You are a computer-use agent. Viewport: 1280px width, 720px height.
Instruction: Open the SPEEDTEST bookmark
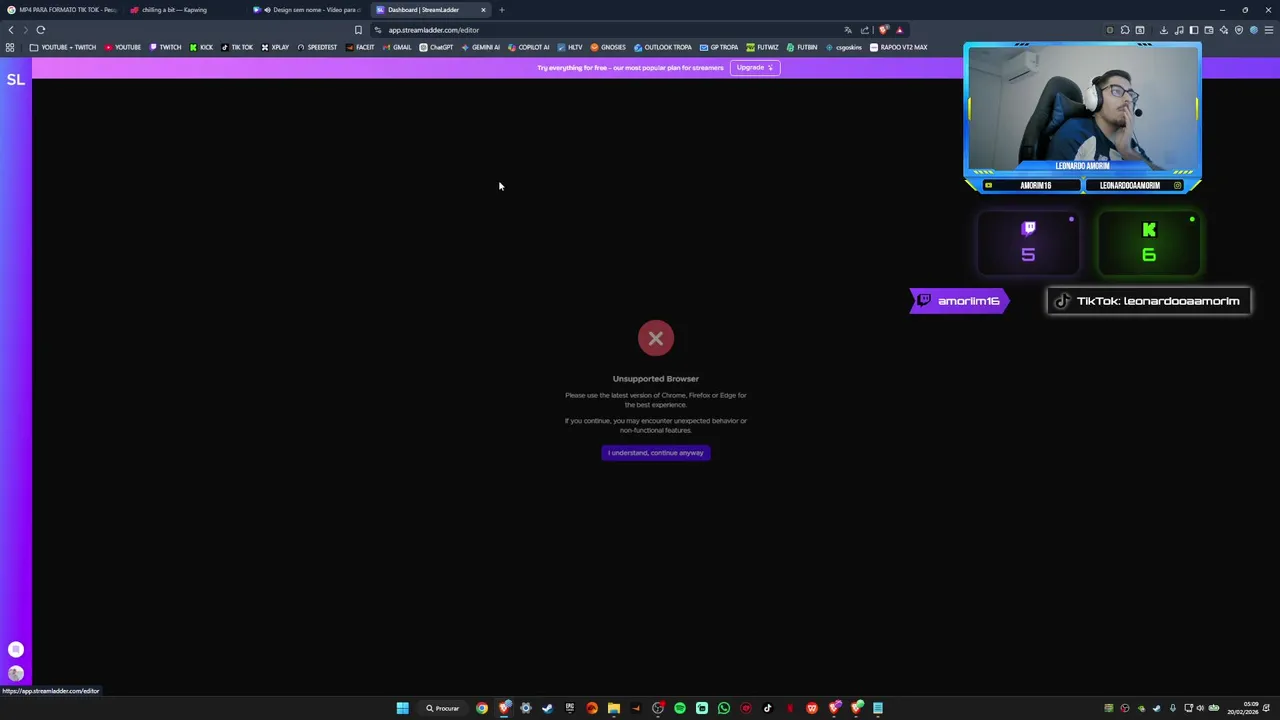coord(317,47)
